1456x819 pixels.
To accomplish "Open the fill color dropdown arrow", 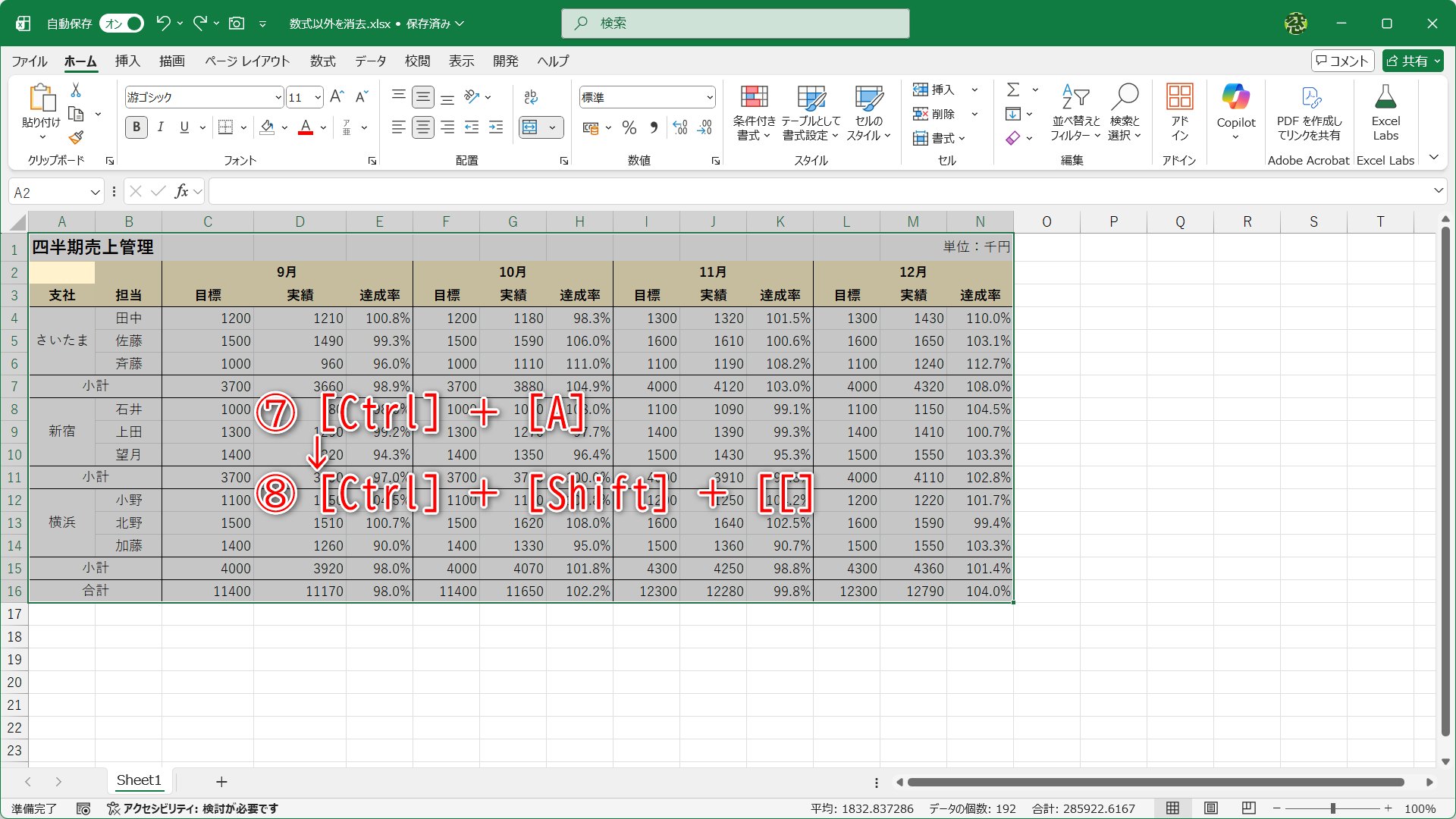I will point(284,127).
